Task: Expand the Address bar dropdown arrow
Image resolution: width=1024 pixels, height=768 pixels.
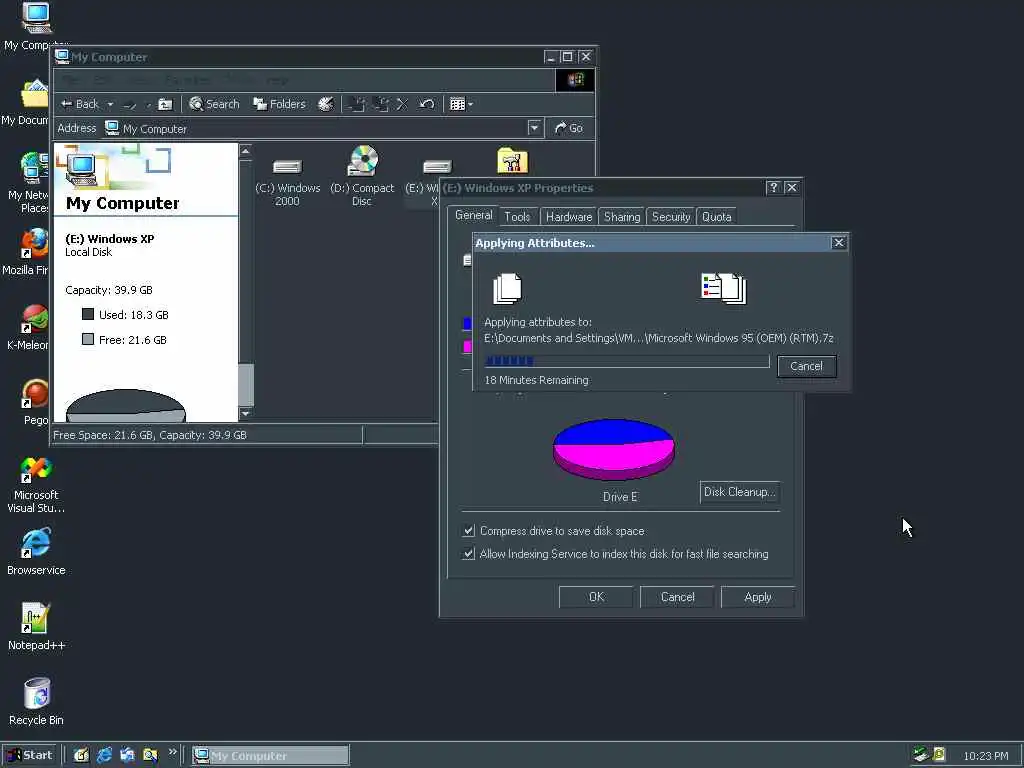Action: [535, 128]
